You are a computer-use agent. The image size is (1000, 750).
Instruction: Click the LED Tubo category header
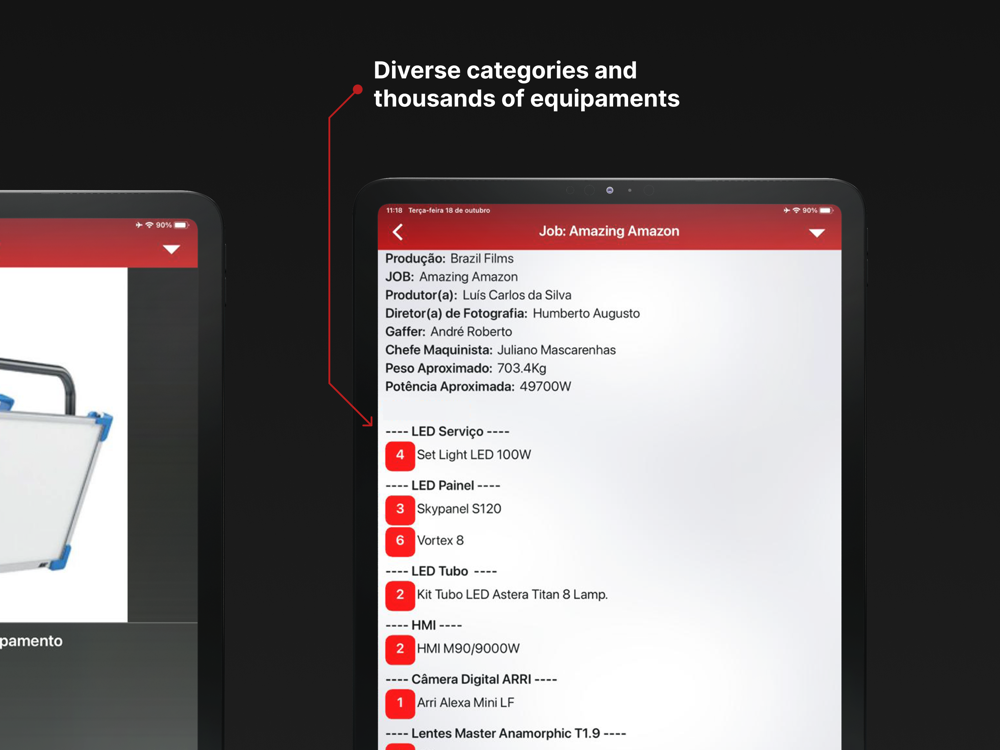[x=441, y=571]
